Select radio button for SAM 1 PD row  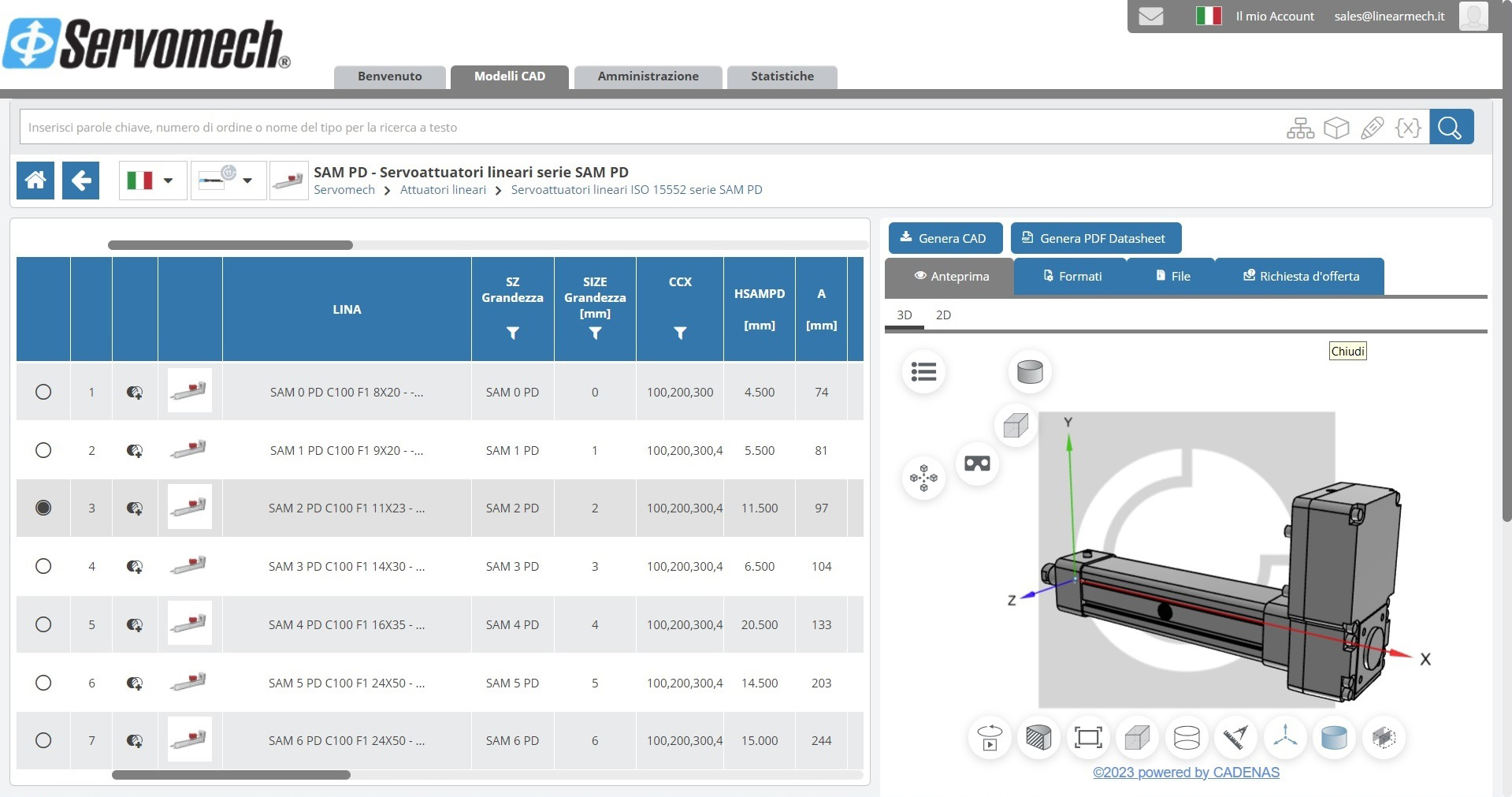[43, 450]
